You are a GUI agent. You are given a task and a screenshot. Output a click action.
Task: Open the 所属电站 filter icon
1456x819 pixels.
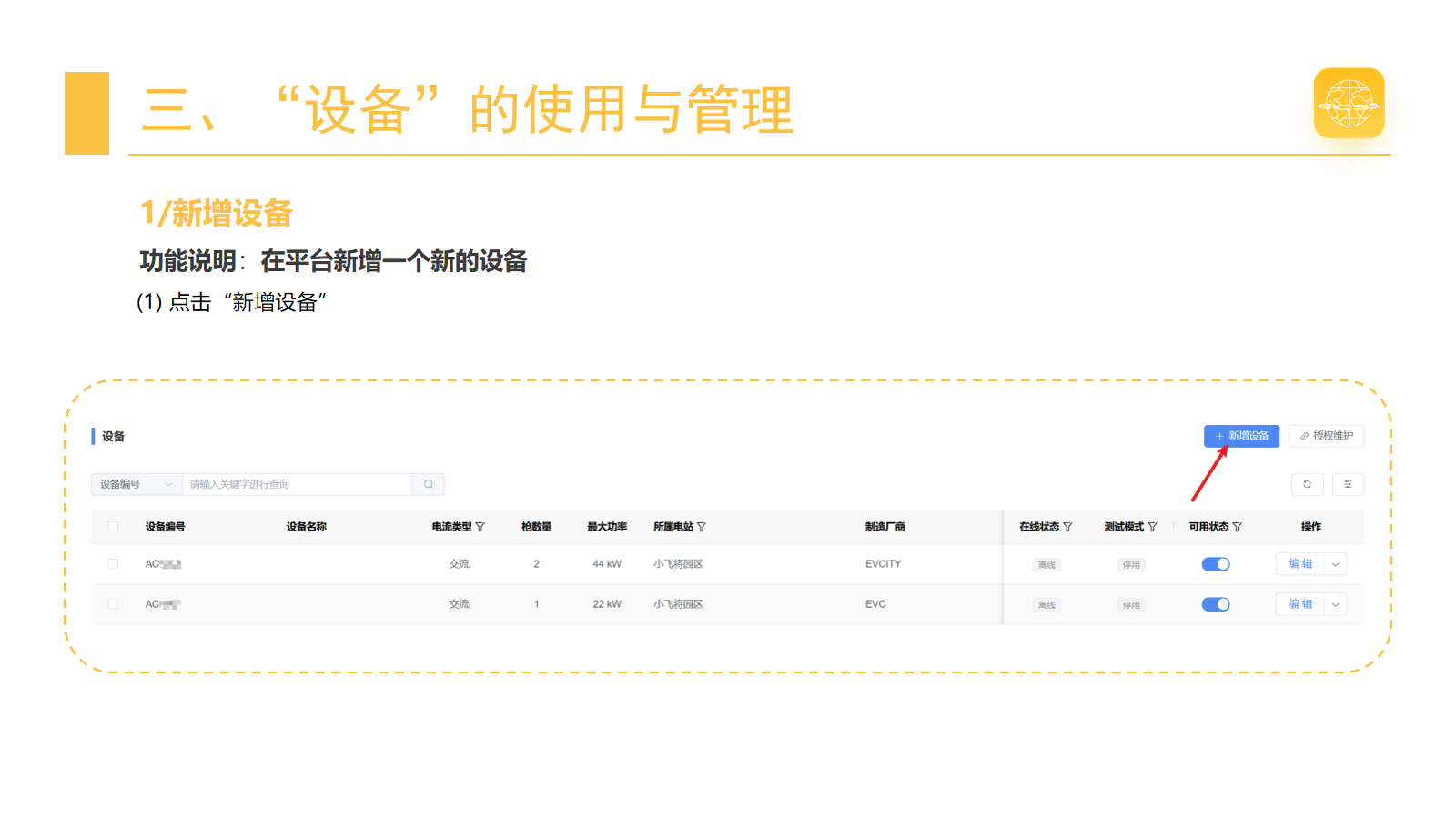(701, 527)
